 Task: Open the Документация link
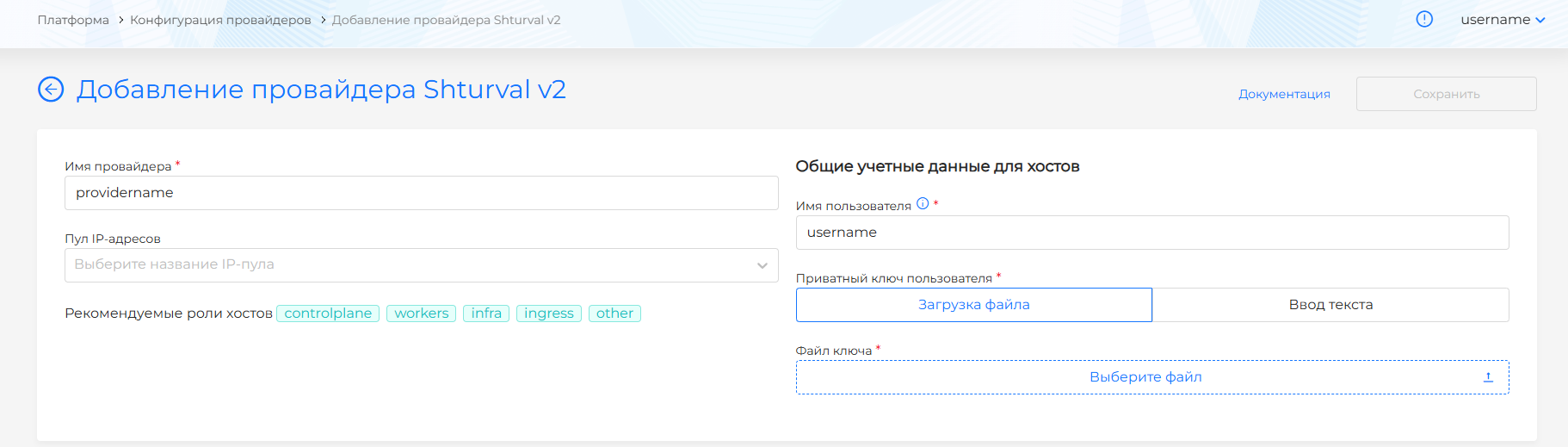coord(1284,94)
